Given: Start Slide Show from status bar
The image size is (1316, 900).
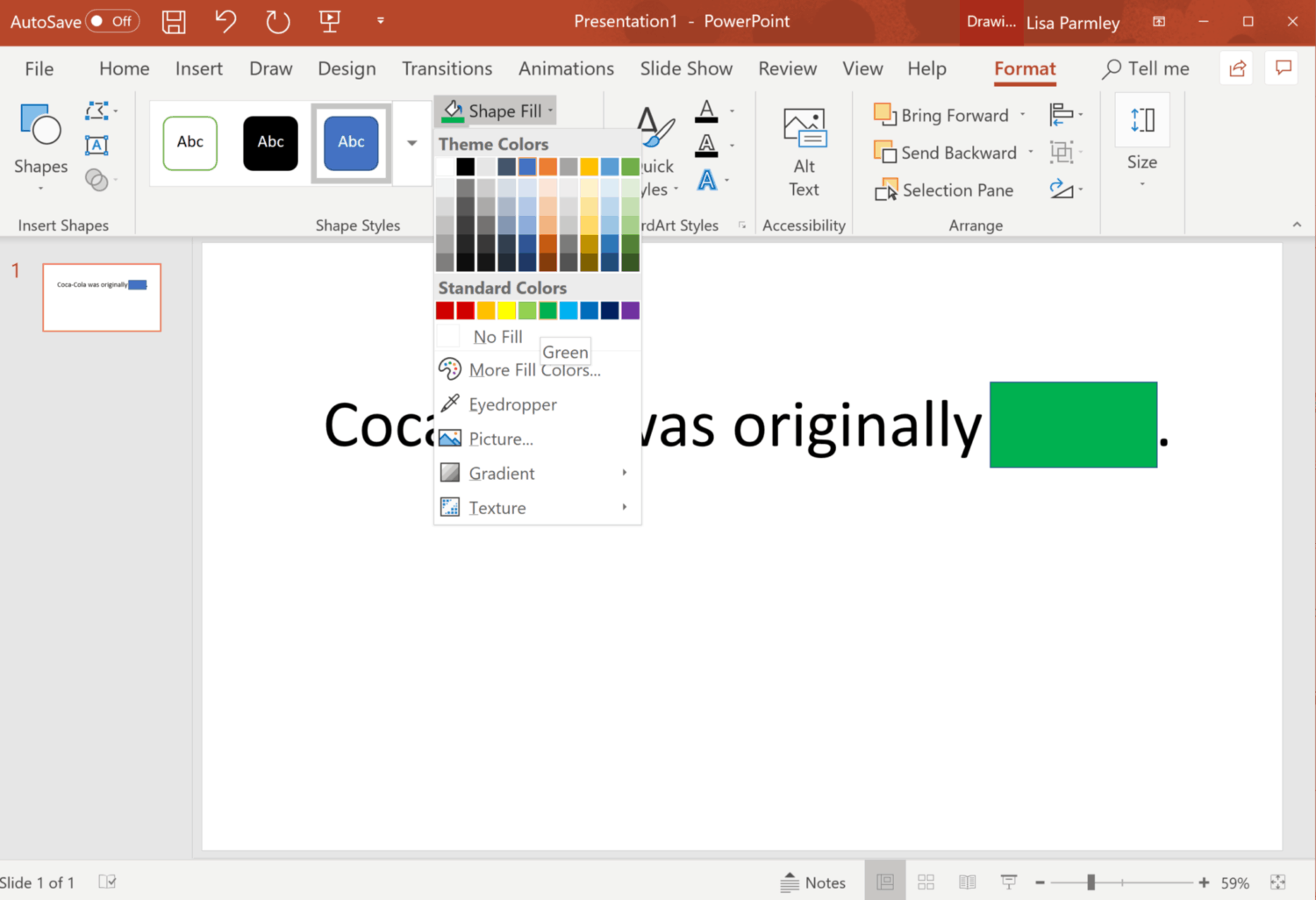Looking at the screenshot, I should (1009, 882).
